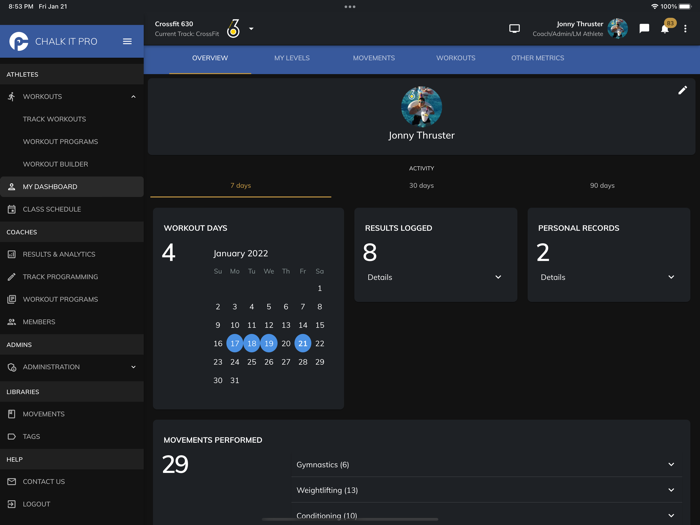Switch to the Other Metrics tab
Viewport: 700px width, 525px height.
tap(538, 58)
